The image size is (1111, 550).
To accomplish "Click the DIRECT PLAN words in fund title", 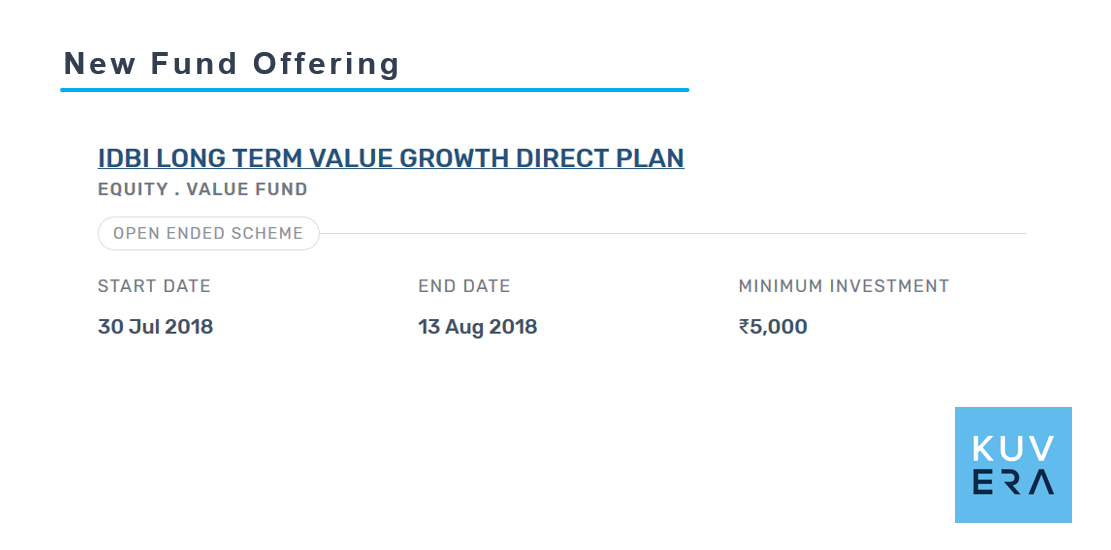I will point(599,158).
